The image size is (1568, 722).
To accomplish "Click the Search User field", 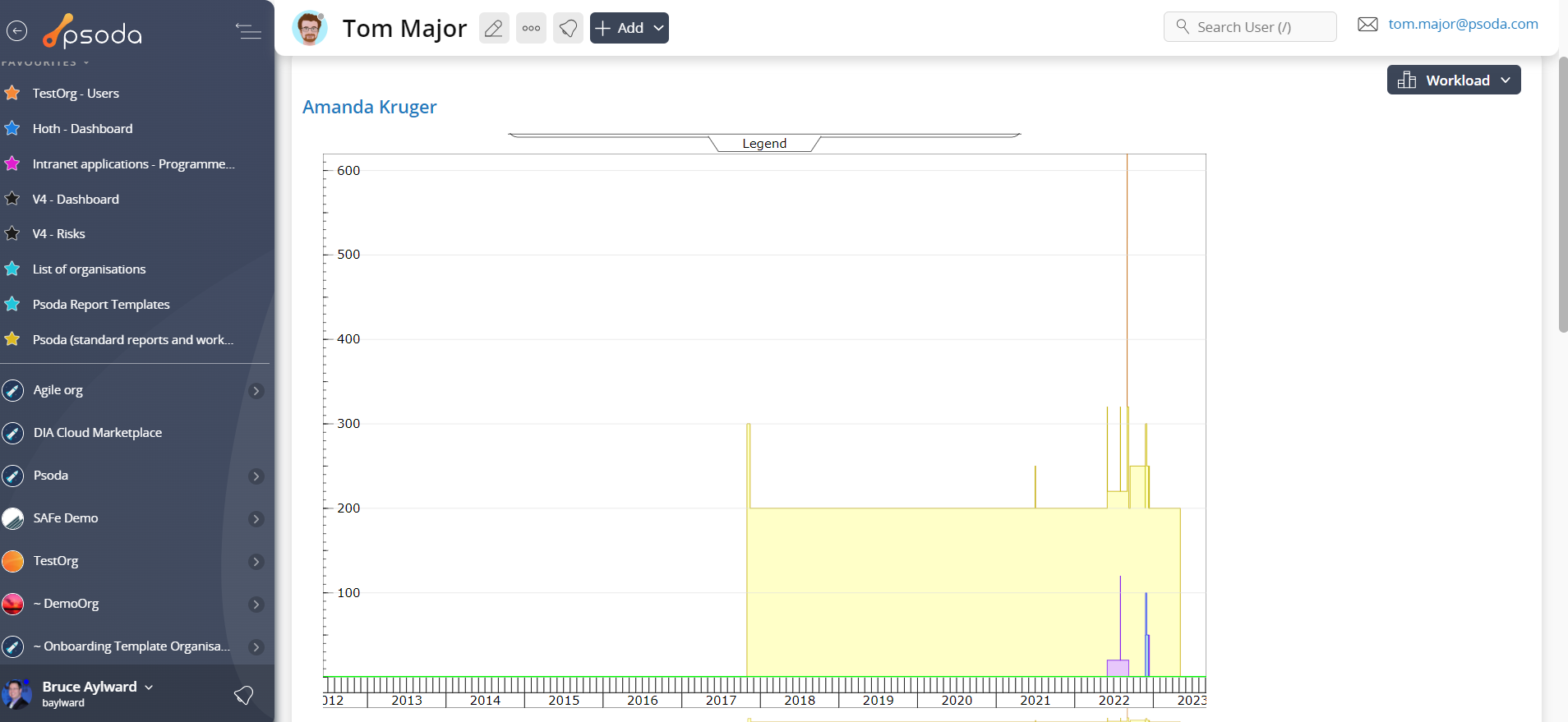I will [x=1250, y=26].
